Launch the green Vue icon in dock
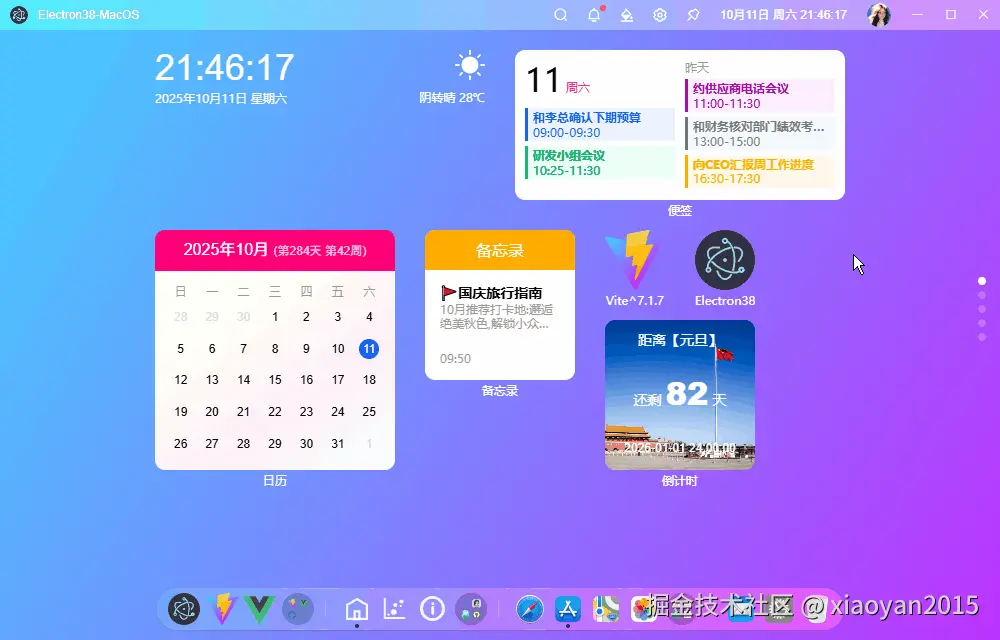This screenshot has height=640, width=1000. click(x=260, y=608)
